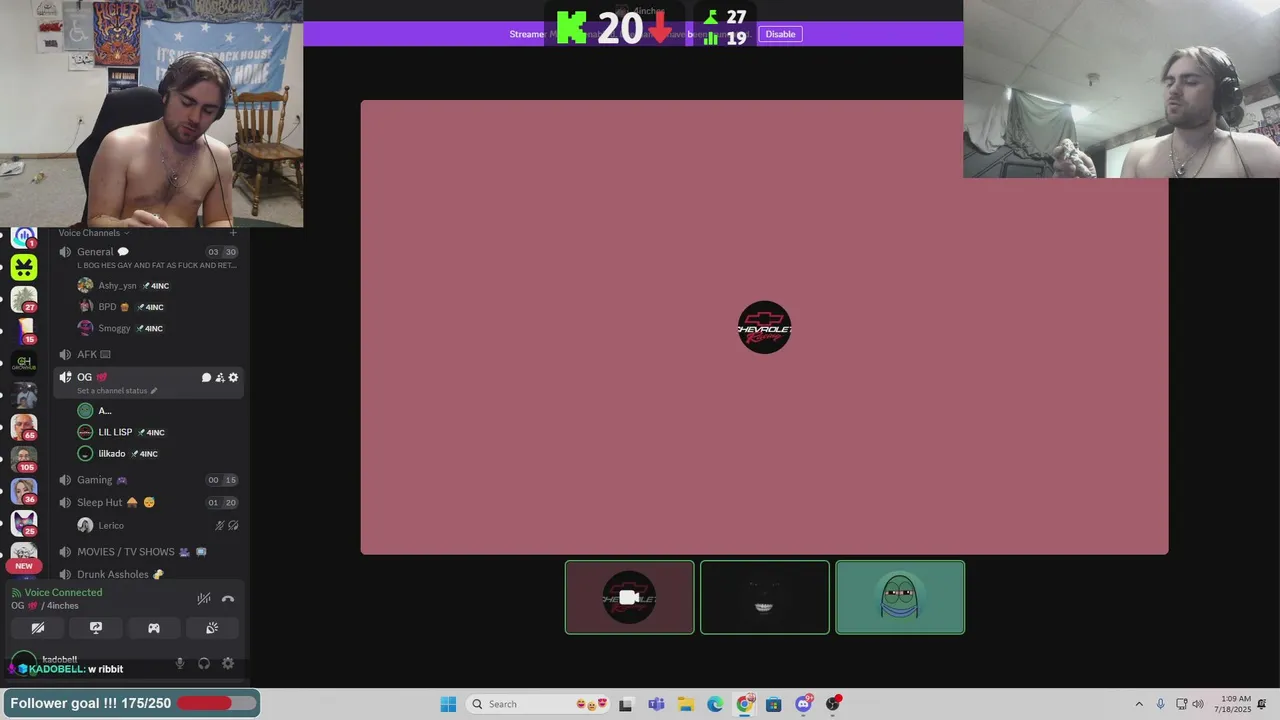This screenshot has width=1280, height=720.
Task: Open Discord user settings gear
Action: (228, 663)
